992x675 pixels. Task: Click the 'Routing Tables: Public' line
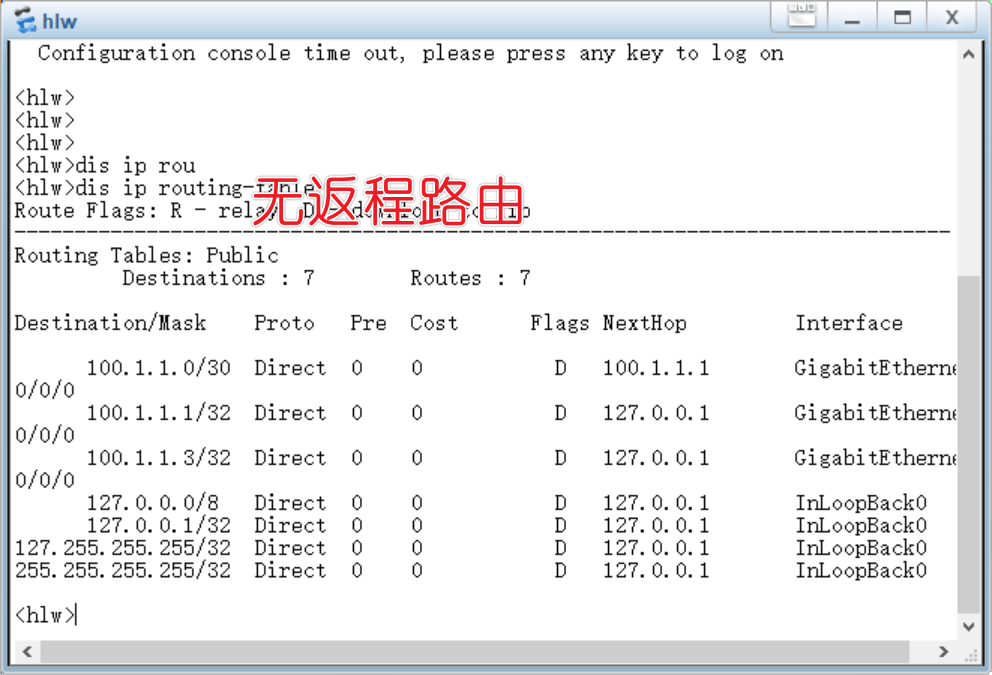[146, 255]
